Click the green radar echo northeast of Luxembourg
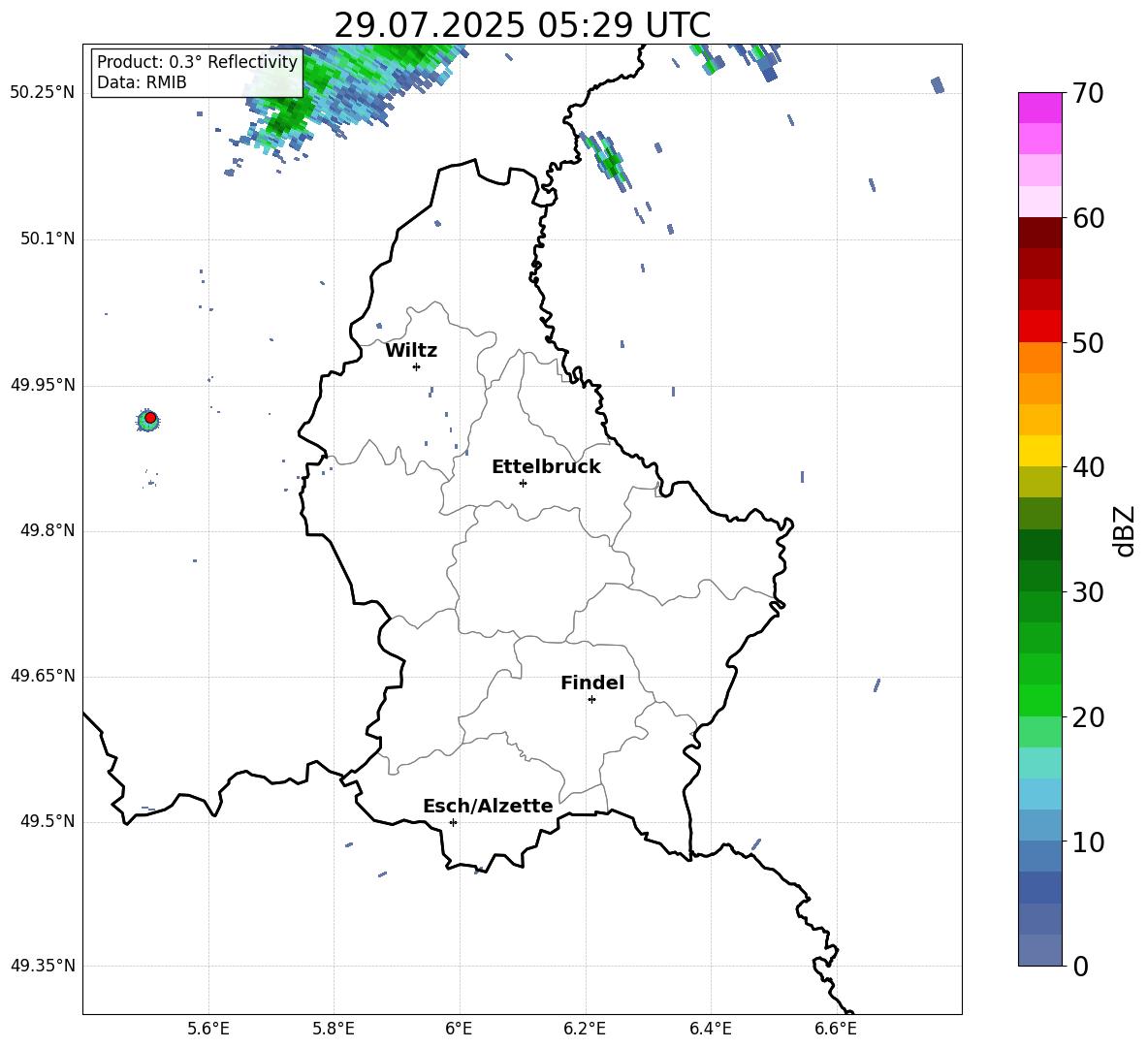The width and height of the screenshot is (1148, 1048). pos(606,160)
